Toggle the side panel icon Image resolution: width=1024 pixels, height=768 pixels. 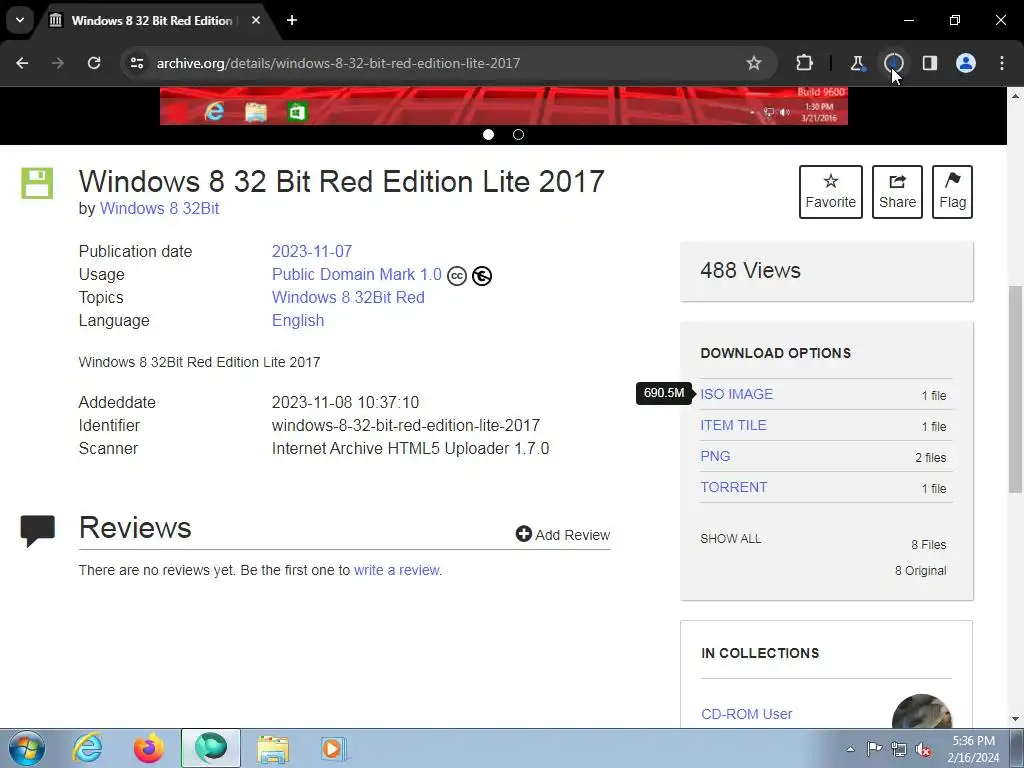929,63
